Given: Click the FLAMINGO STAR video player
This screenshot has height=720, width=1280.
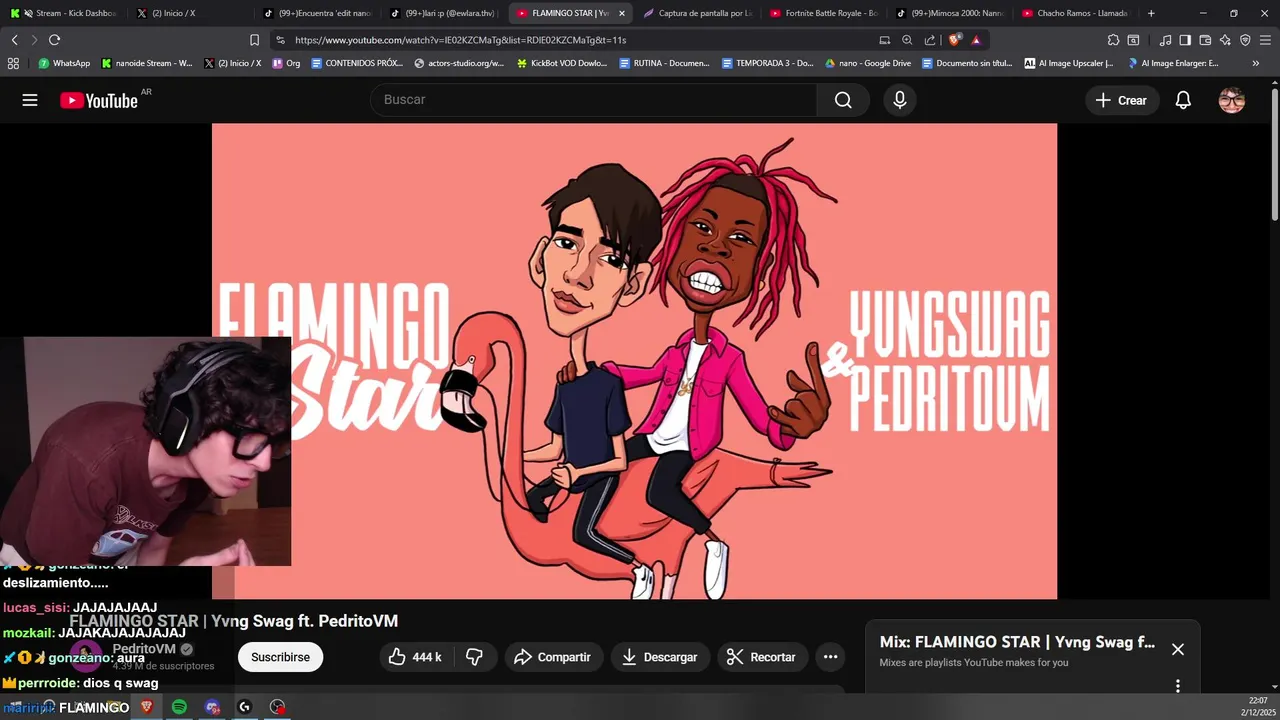Looking at the screenshot, I should [x=634, y=361].
